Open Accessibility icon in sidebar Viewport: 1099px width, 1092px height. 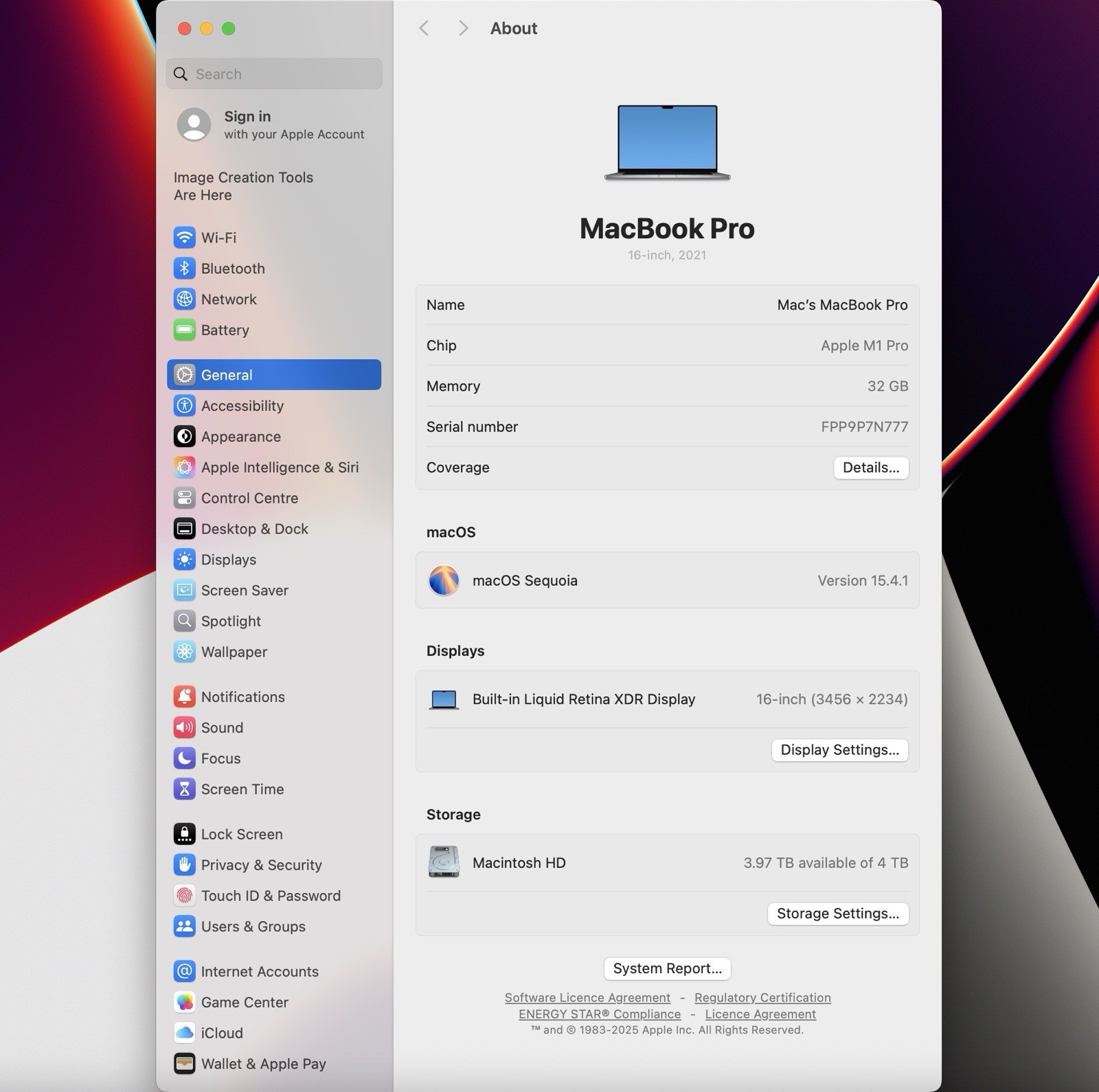point(184,406)
